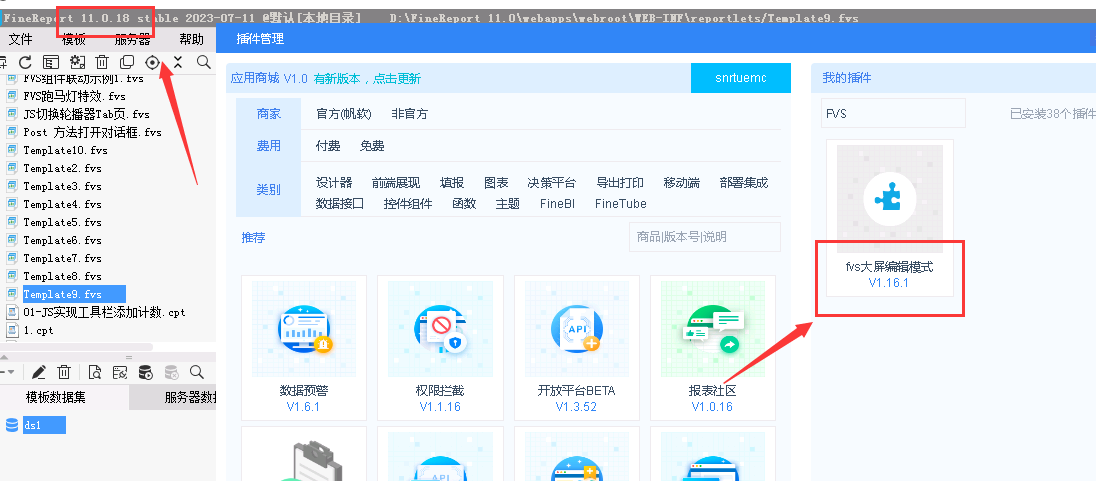Click the file tree's horizontal scrollbar
Screen dimensions: 1096x481
(76, 347)
